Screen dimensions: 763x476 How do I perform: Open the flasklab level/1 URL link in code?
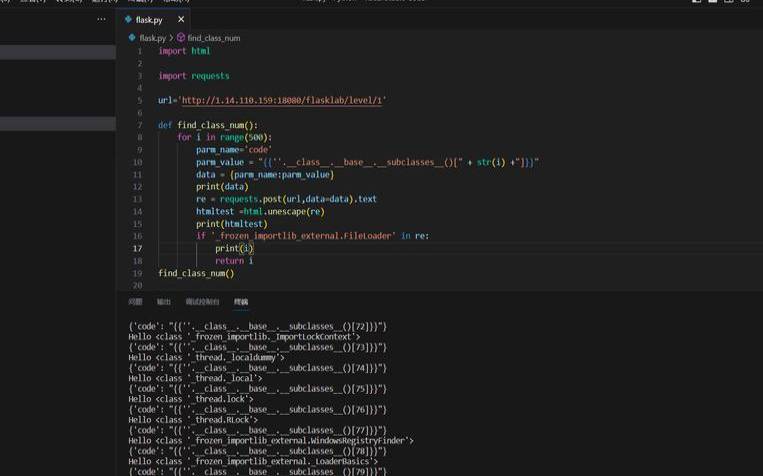(x=282, y=100)
